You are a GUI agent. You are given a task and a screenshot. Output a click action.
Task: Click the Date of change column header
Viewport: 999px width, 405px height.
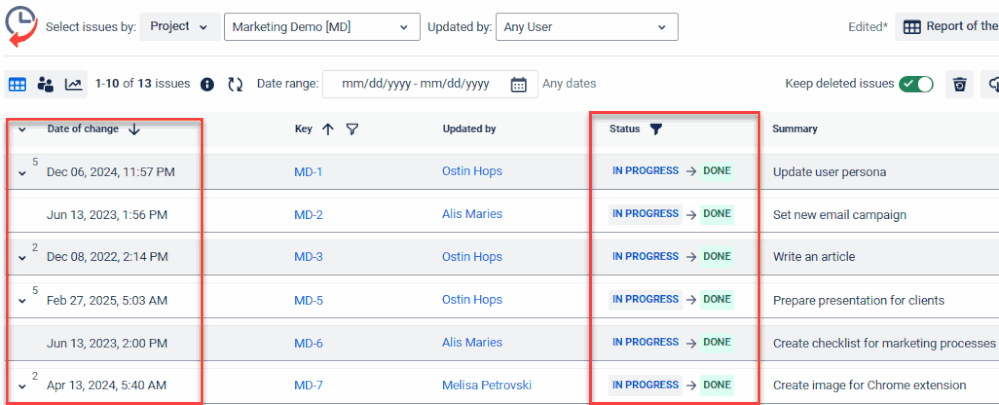coord(83,129)
